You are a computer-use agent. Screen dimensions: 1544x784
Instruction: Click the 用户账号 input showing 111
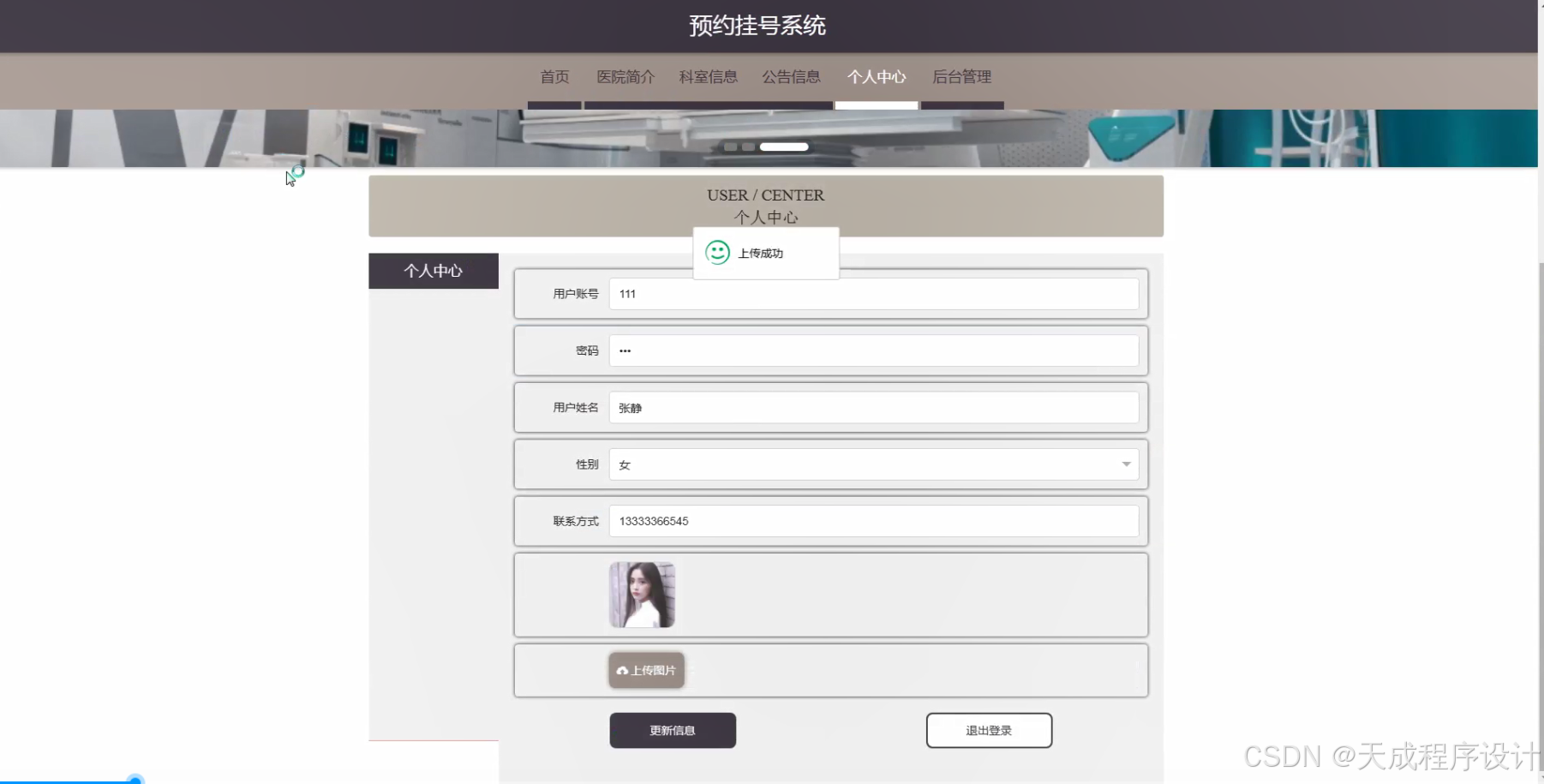[x=873, y=294]
